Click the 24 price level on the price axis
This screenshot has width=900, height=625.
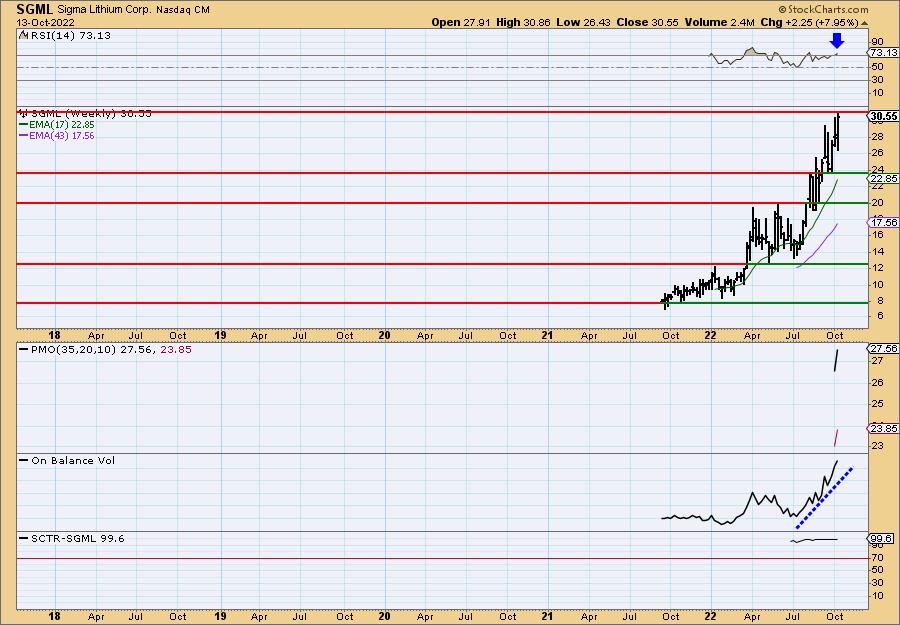877,170
